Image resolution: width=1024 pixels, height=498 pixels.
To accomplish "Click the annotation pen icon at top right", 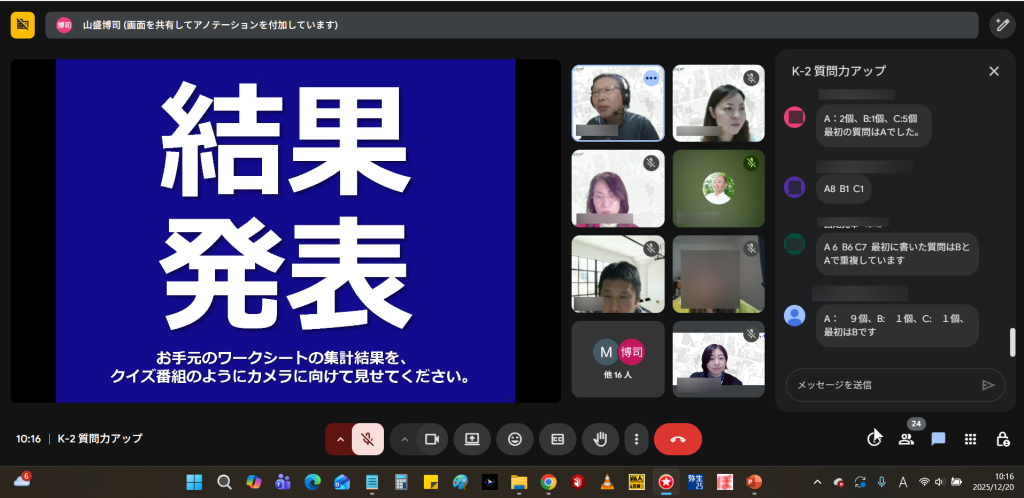I will coord(1001,25).
